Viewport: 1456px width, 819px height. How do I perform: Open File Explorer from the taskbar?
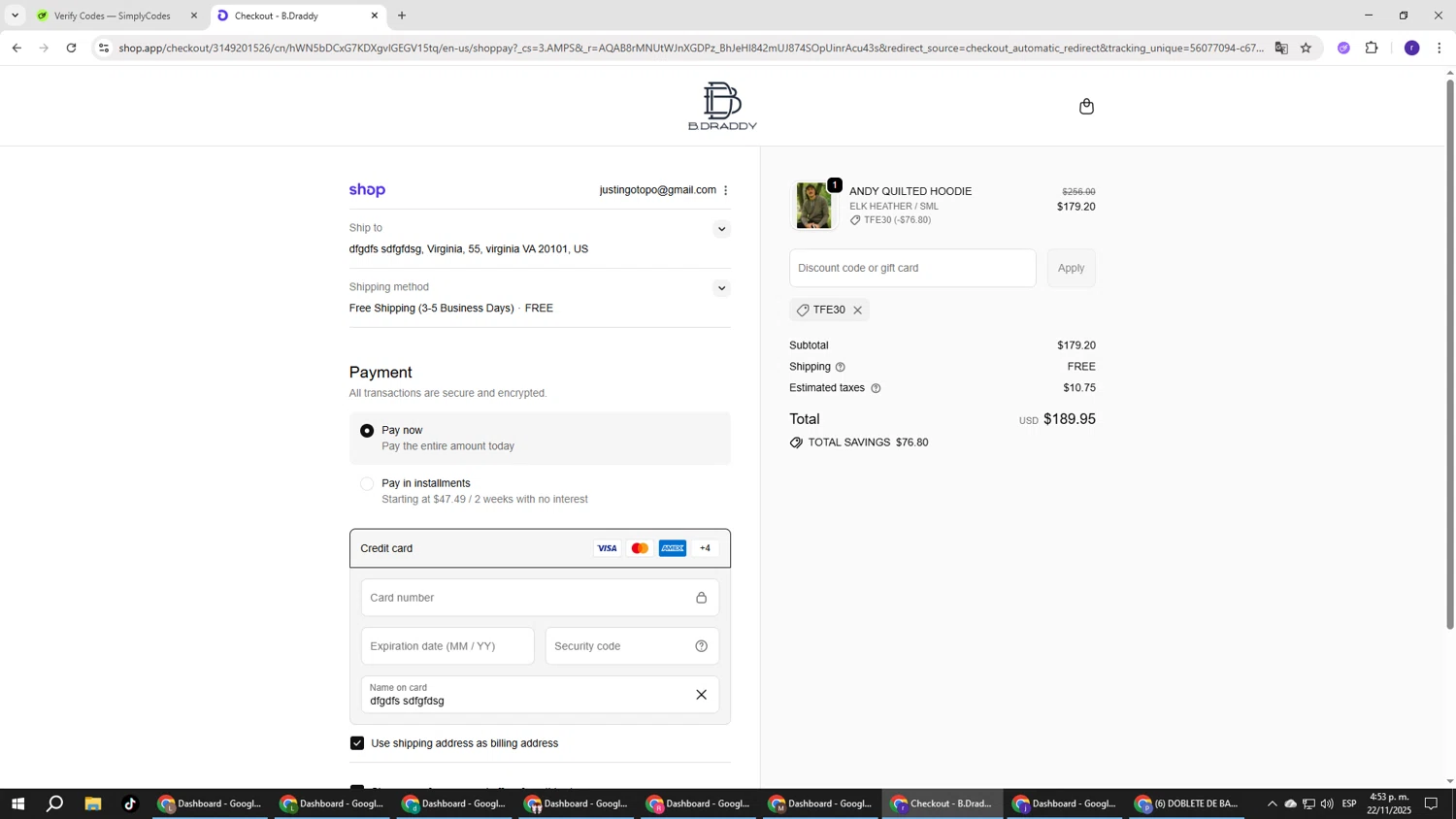93,803
